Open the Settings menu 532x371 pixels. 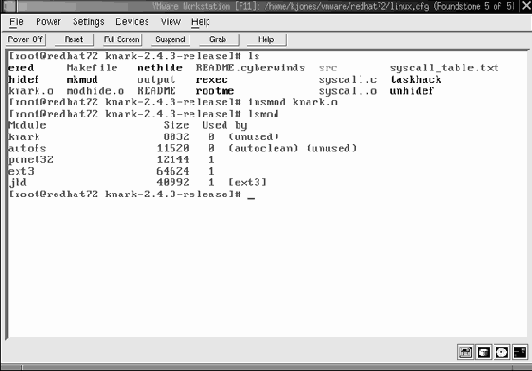(x=89, y=22)
